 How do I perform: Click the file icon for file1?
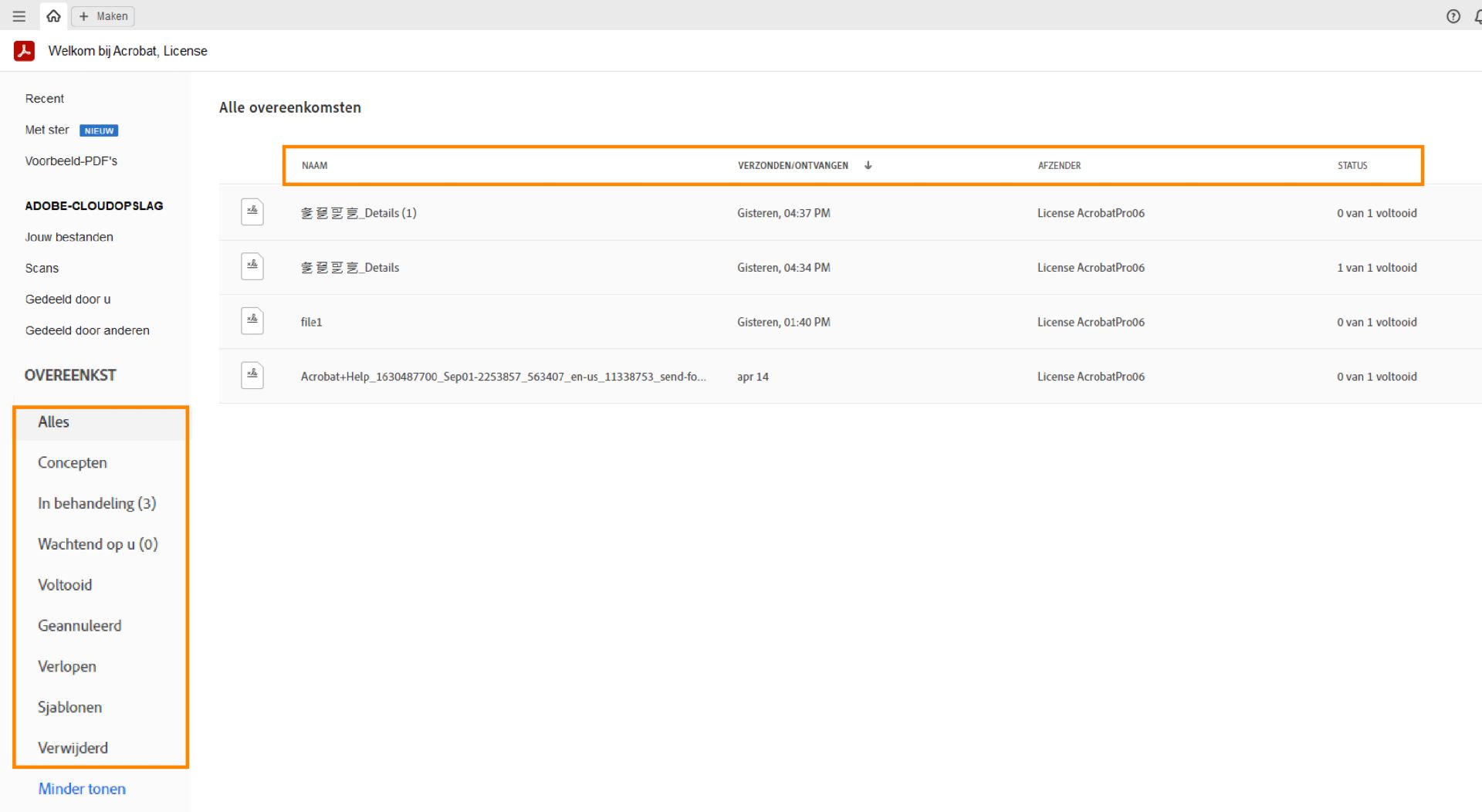pyautogui.click(x=252, y=321)
